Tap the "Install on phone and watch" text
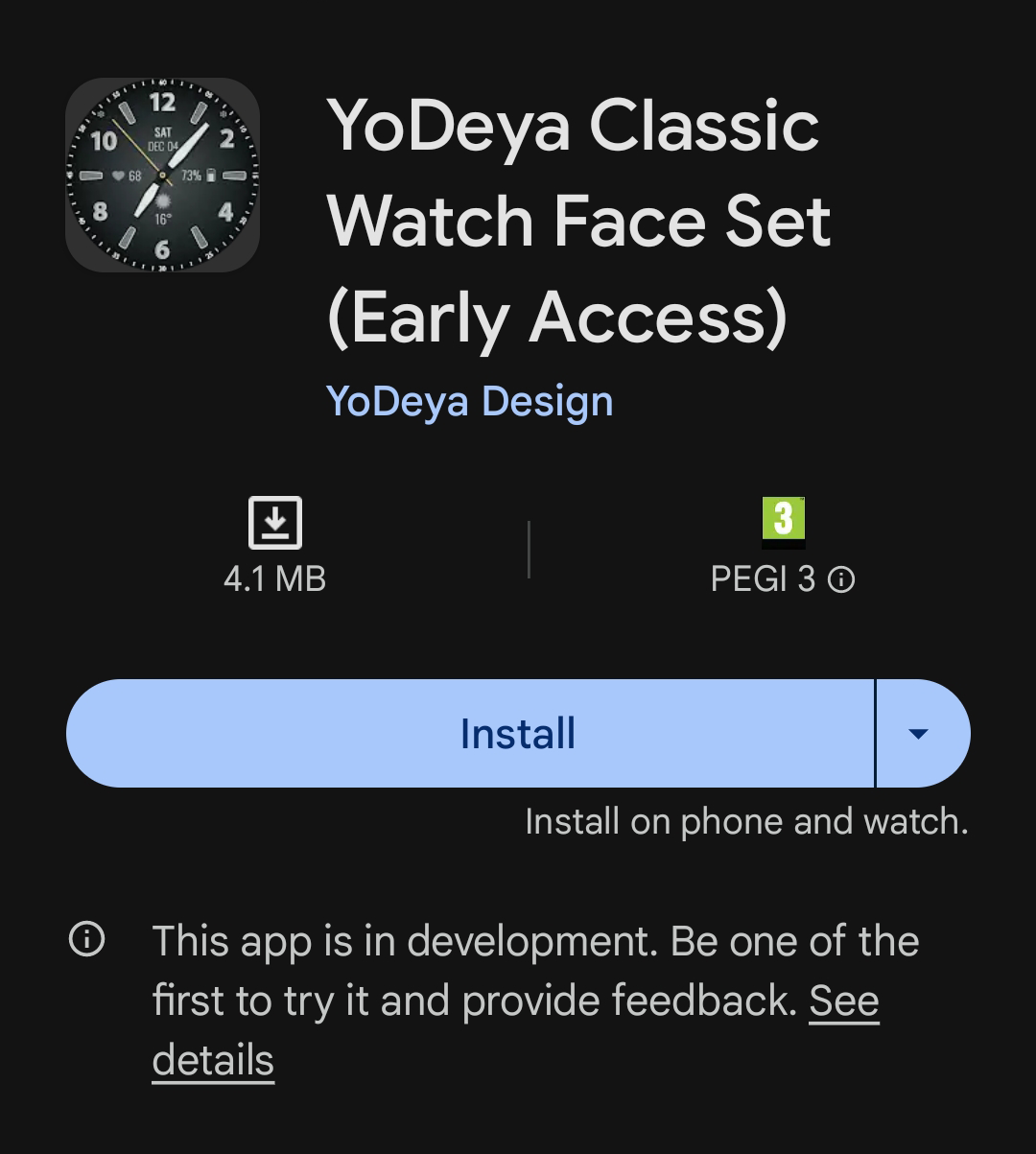 746,822
